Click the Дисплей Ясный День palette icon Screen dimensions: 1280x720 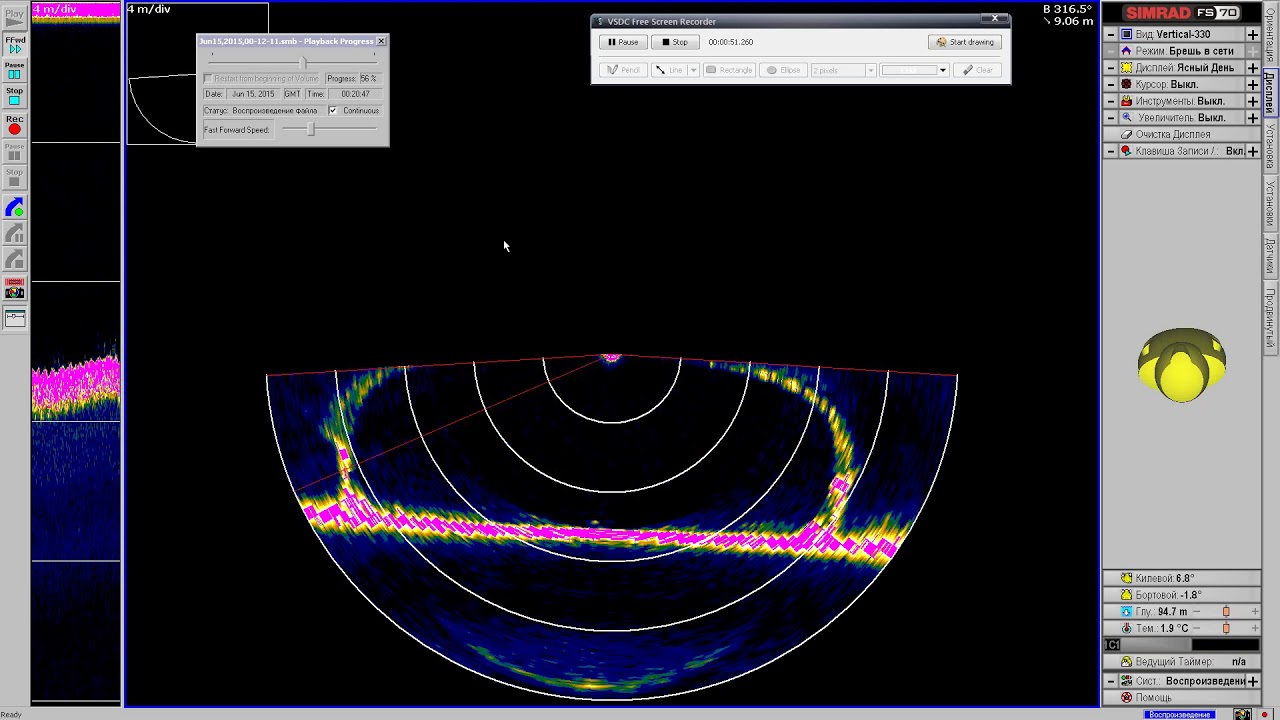pyautogui.click(x=1126, y=68)
